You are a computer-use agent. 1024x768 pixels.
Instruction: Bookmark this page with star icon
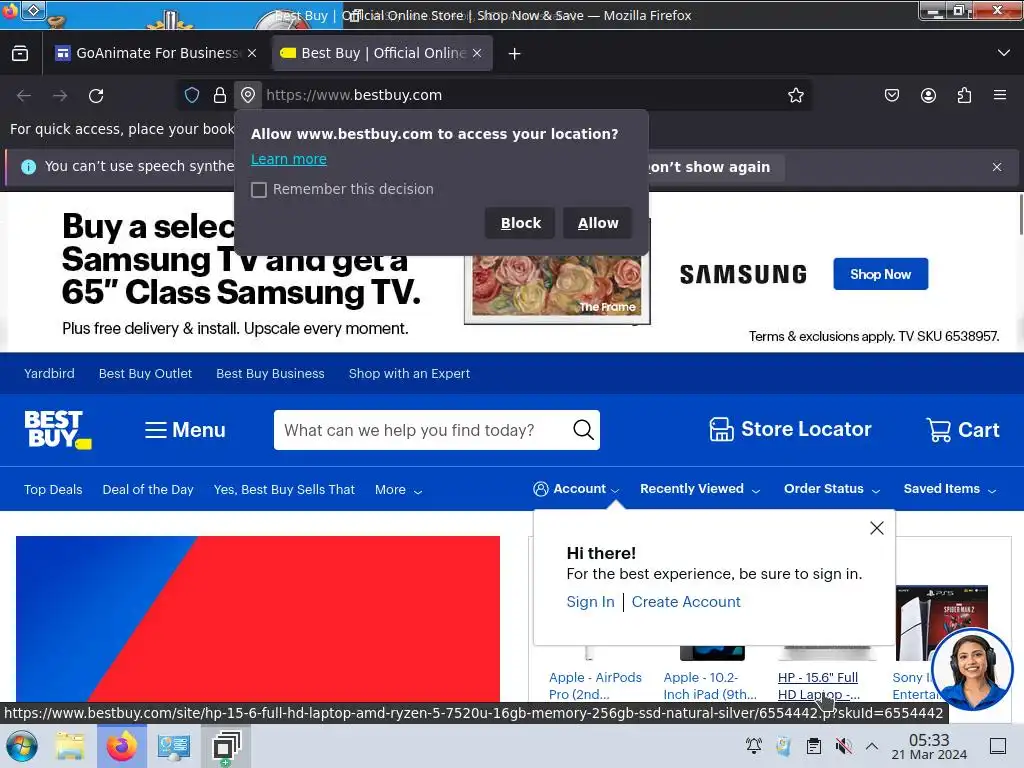[x=795, y=95]
